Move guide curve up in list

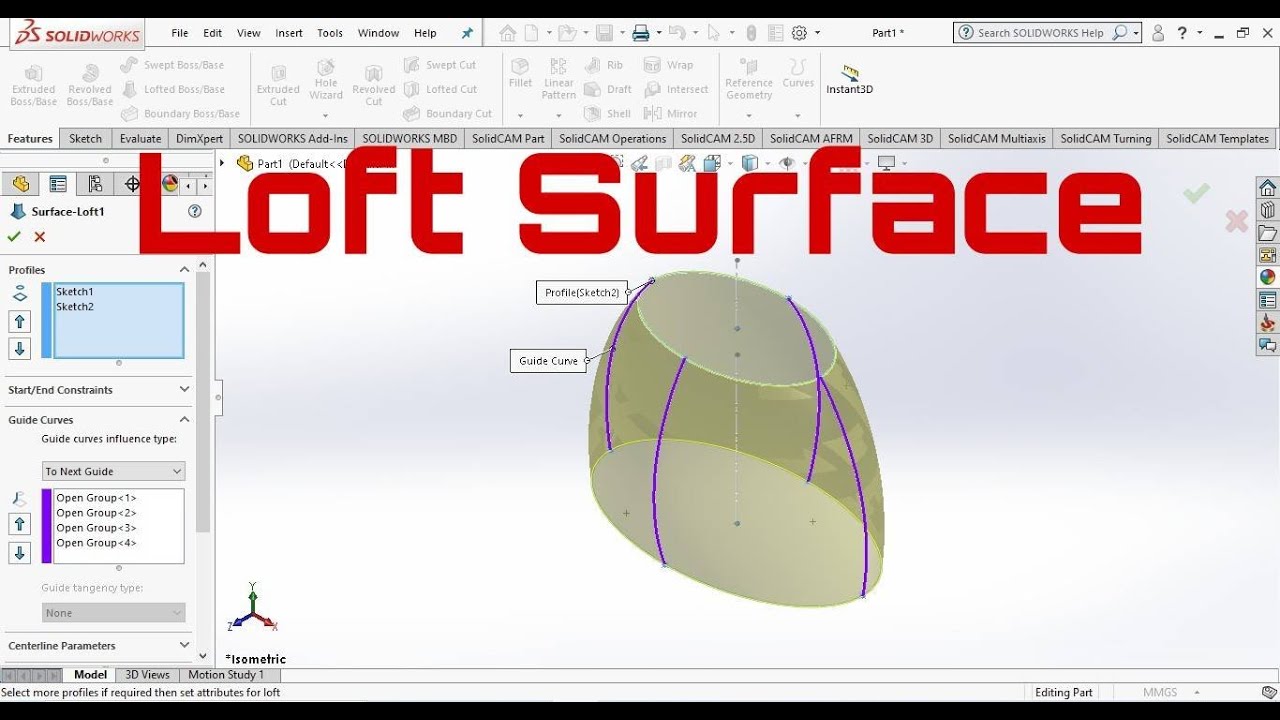19,525
